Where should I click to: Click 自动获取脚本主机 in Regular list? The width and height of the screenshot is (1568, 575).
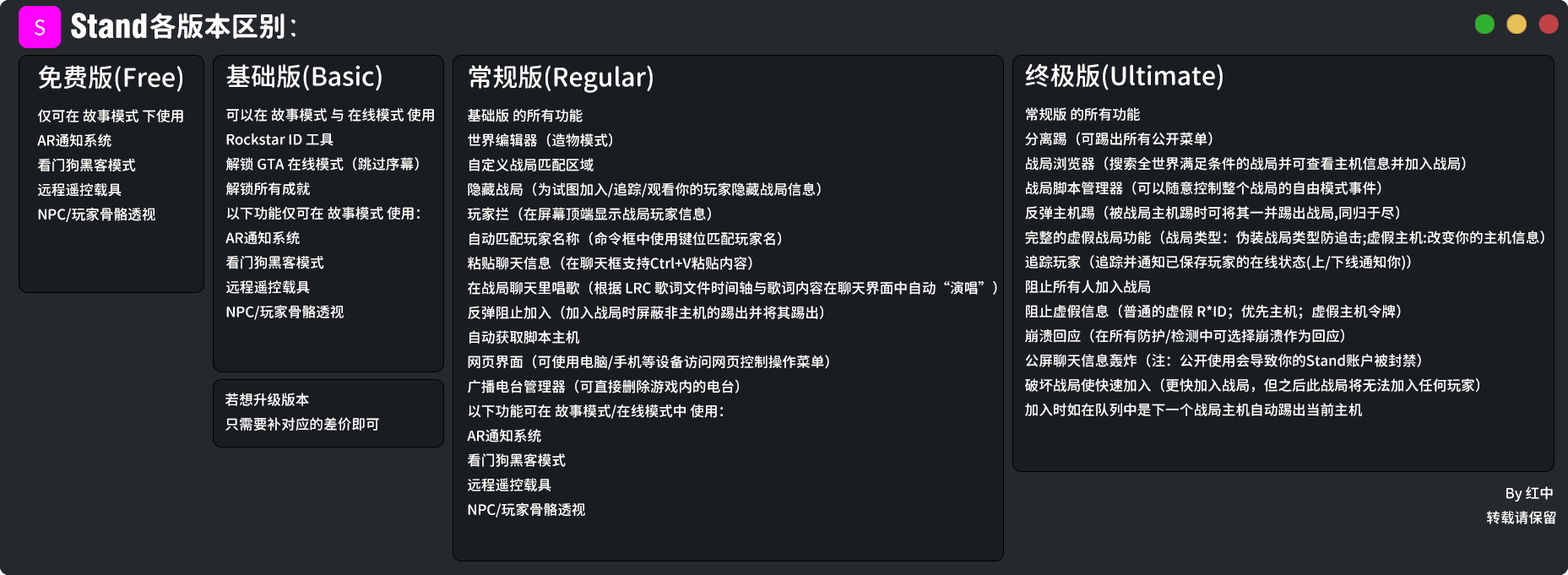pyautogui.click(x=524, y=337)
